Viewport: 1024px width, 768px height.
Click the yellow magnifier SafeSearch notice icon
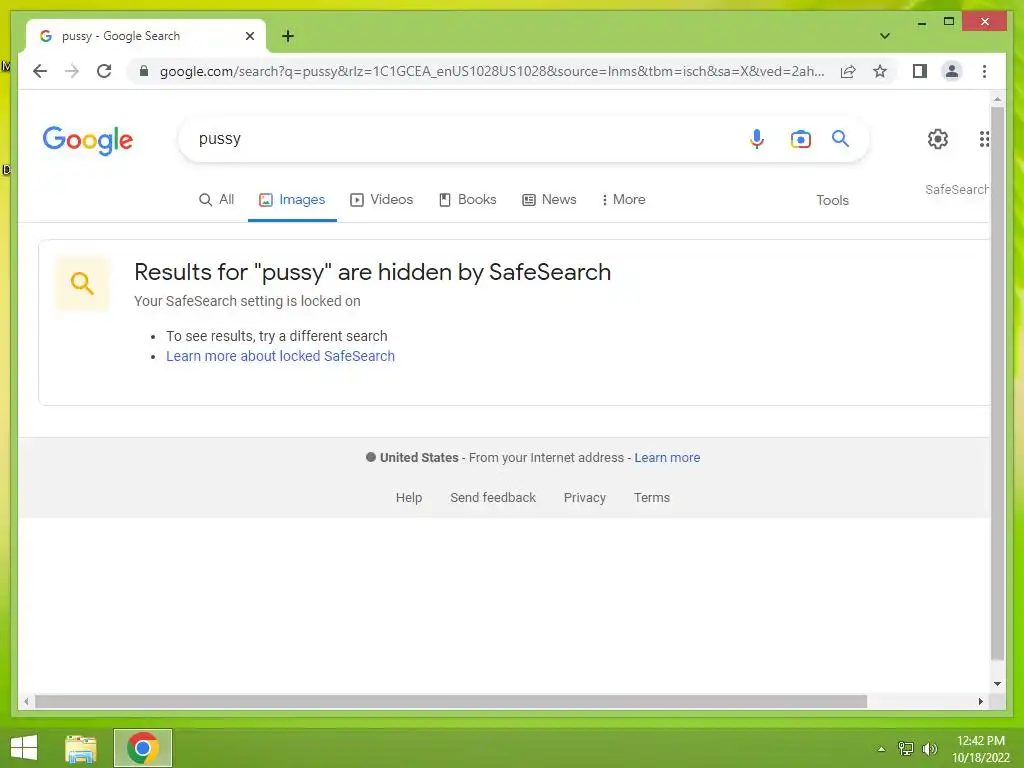[82, 283]
